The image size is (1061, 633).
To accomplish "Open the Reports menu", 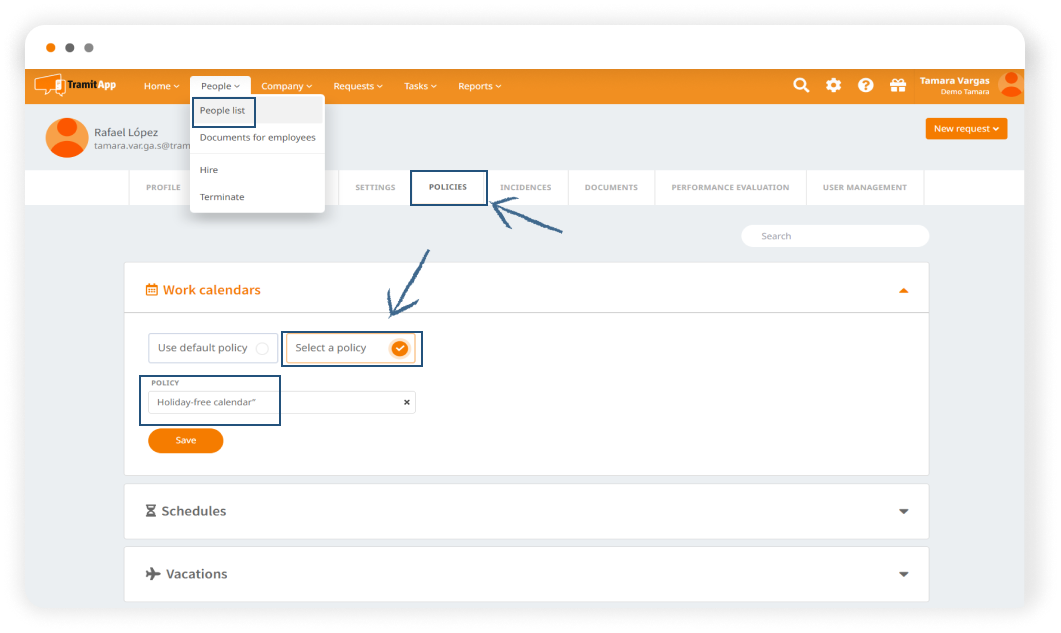I will click(x=479, y=86).
